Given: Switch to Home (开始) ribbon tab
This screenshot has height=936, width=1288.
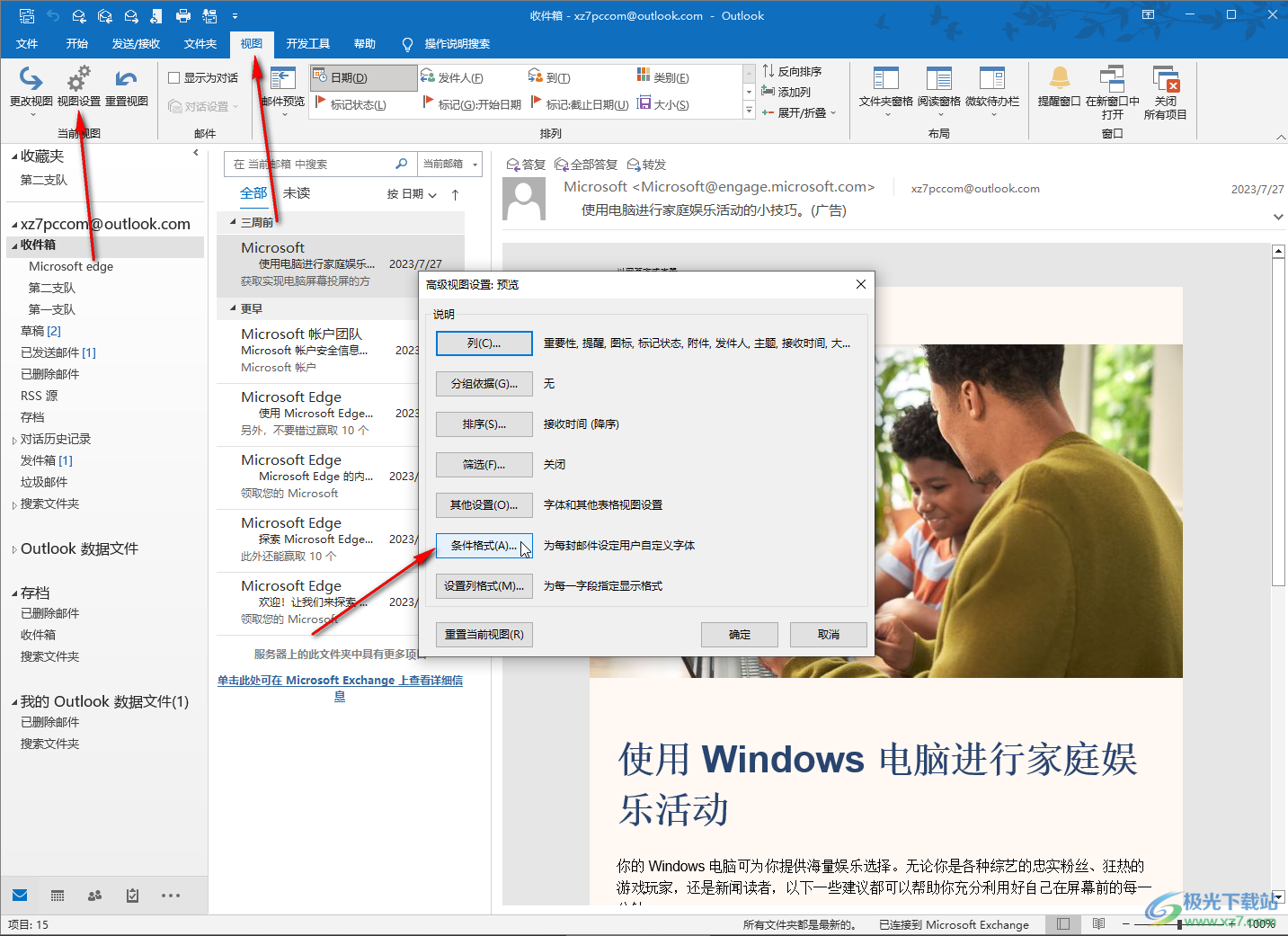Looking at the screenshot, I should (77, 44).
